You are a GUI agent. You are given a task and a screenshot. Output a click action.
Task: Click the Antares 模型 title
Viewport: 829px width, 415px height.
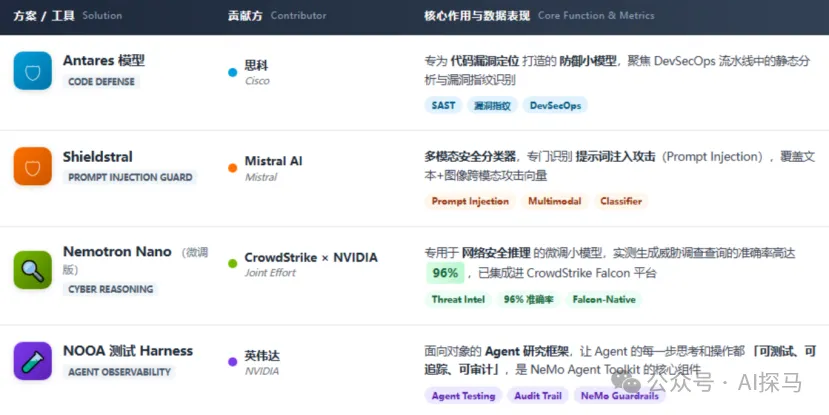(x=104, y=60)
